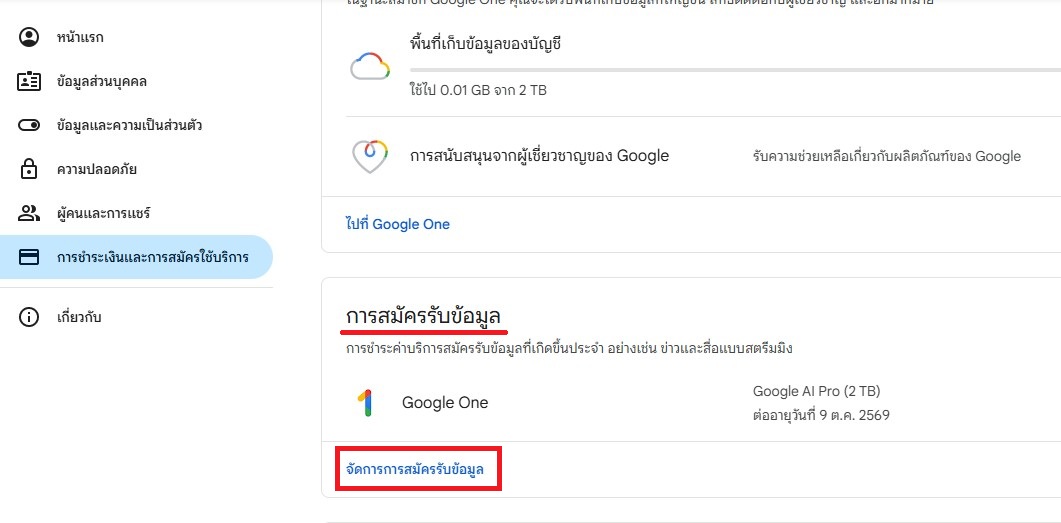Open หน้าแรก in the sidebar
Viewport: 1061px width, 523px height.
tap(80, 38)
